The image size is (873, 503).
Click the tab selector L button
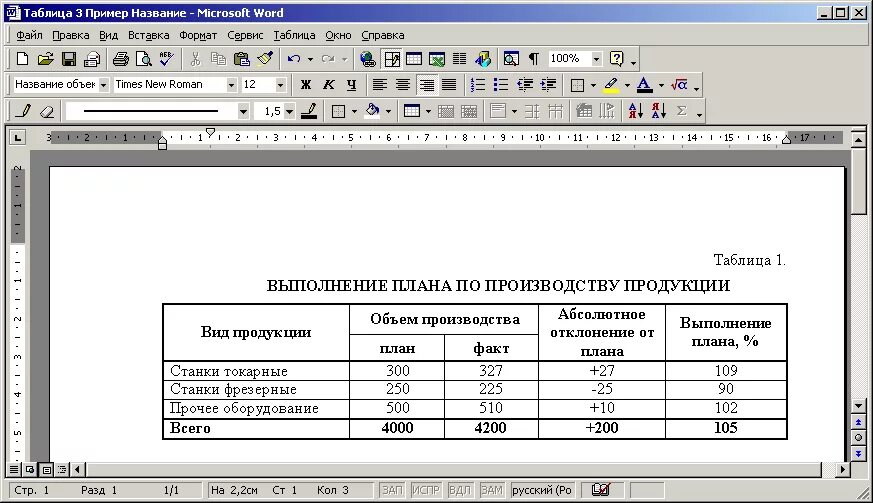point(18,137)
